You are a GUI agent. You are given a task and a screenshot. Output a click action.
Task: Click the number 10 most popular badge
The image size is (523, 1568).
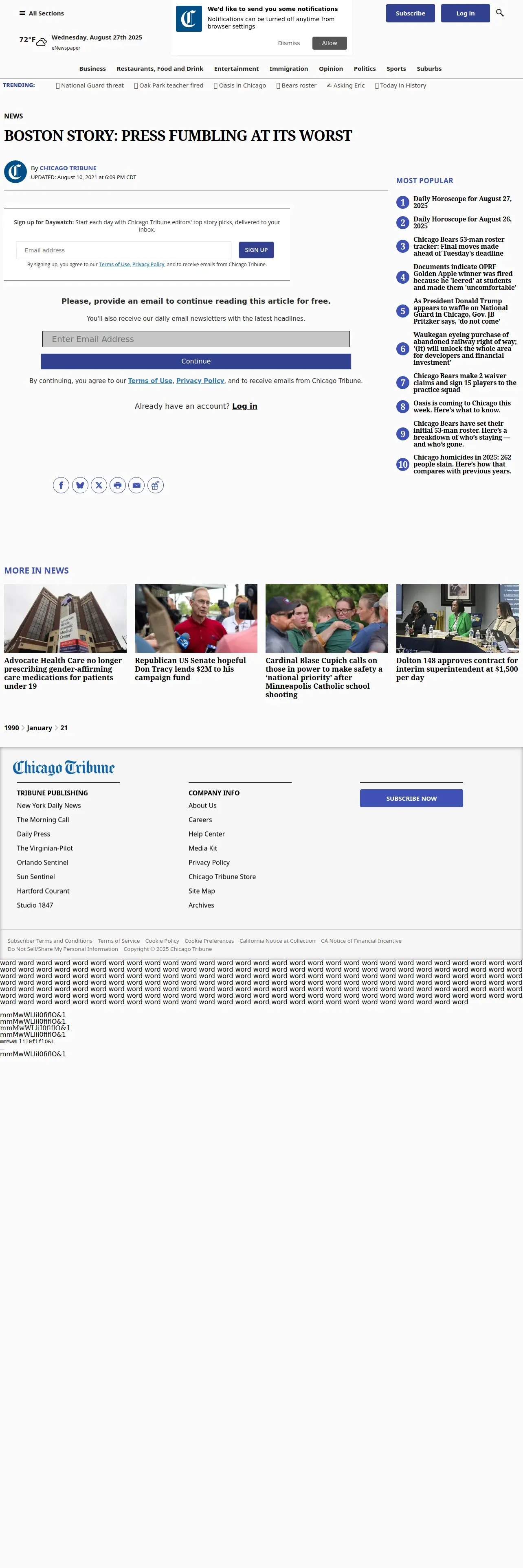[402, 464]
